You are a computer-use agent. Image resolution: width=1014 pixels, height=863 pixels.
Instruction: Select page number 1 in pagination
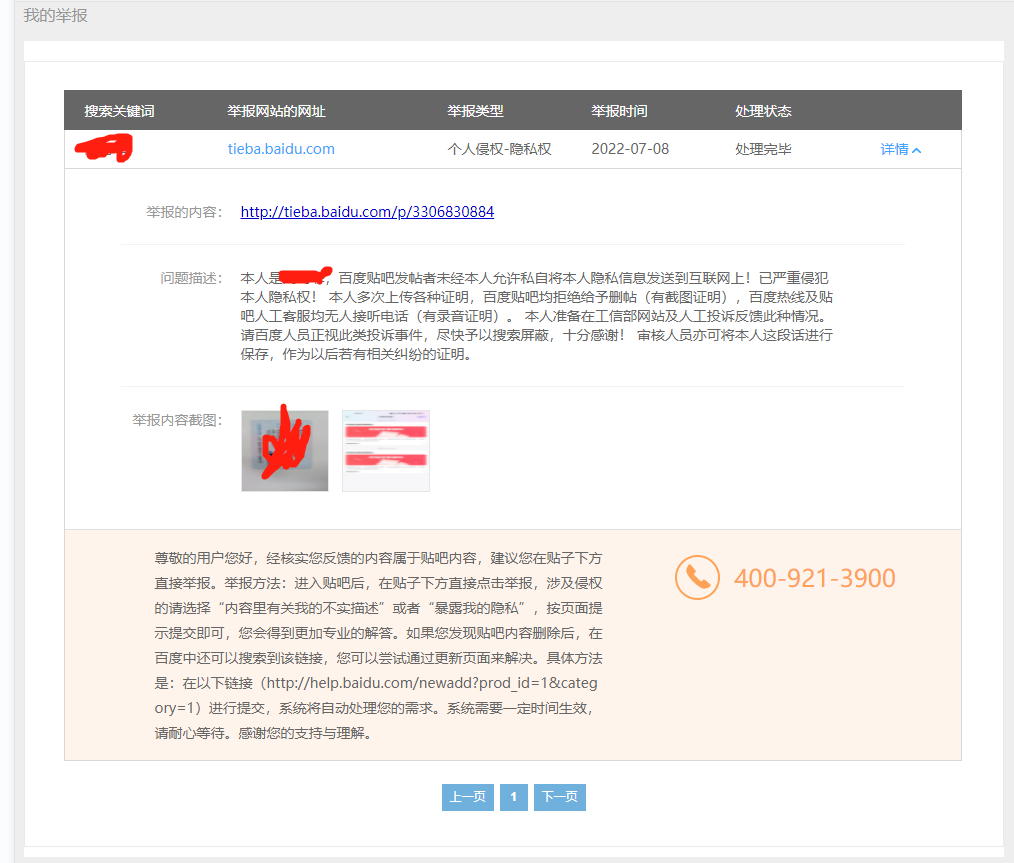pos(513,797)
